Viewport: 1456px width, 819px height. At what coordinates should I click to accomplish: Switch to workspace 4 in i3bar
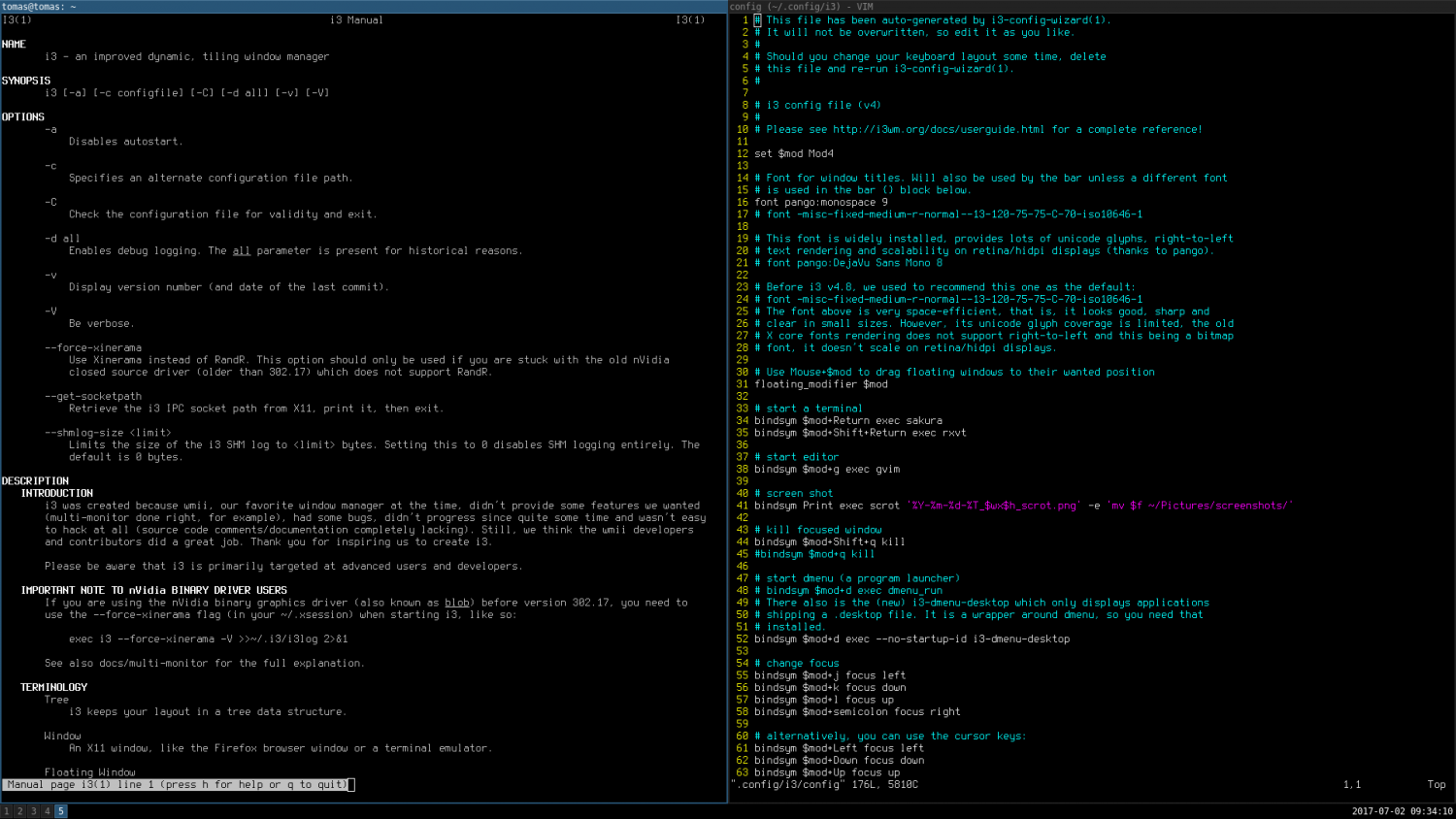pos(47,811)
